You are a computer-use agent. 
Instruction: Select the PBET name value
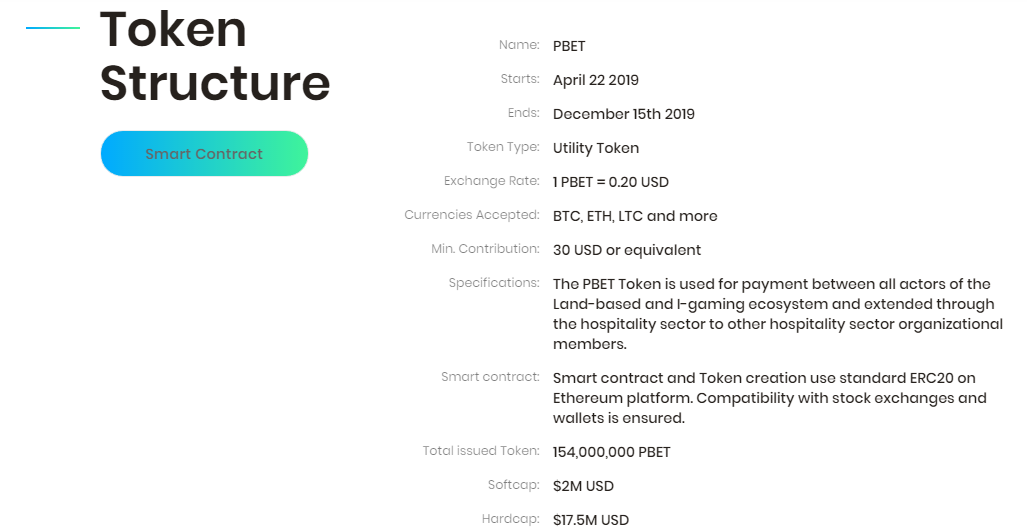point(569,46)
